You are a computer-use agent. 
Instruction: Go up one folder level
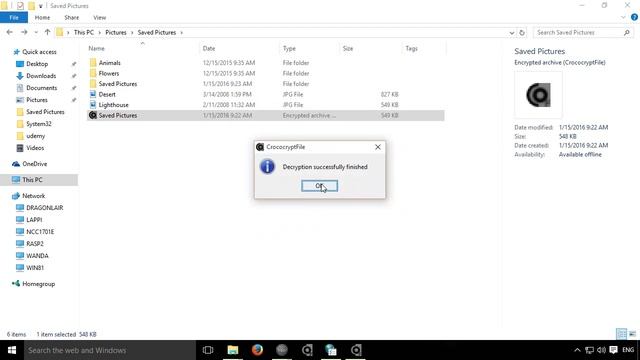pyautogui.click(x=47, y=32)
